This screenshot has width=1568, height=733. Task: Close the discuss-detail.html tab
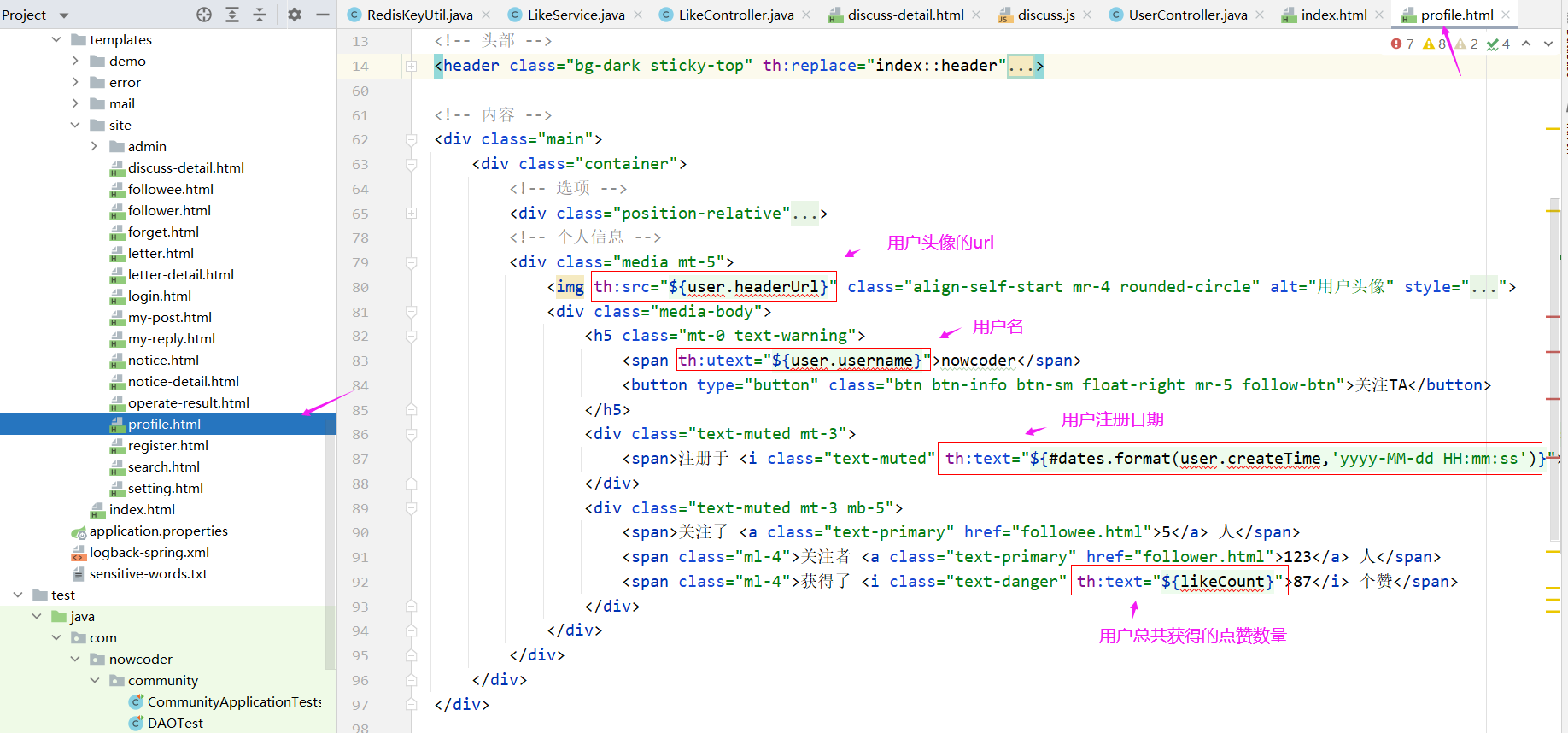[x=976, y=15]
